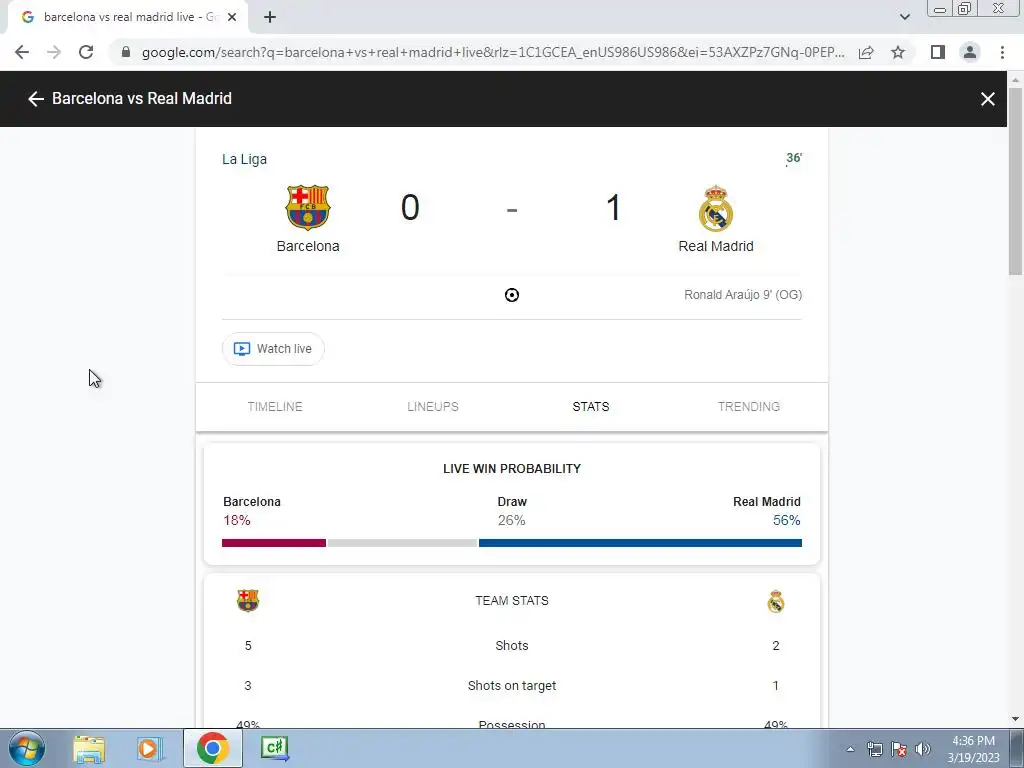
Task: Expand the tab search chevron
Action: (x=904, y=17)
